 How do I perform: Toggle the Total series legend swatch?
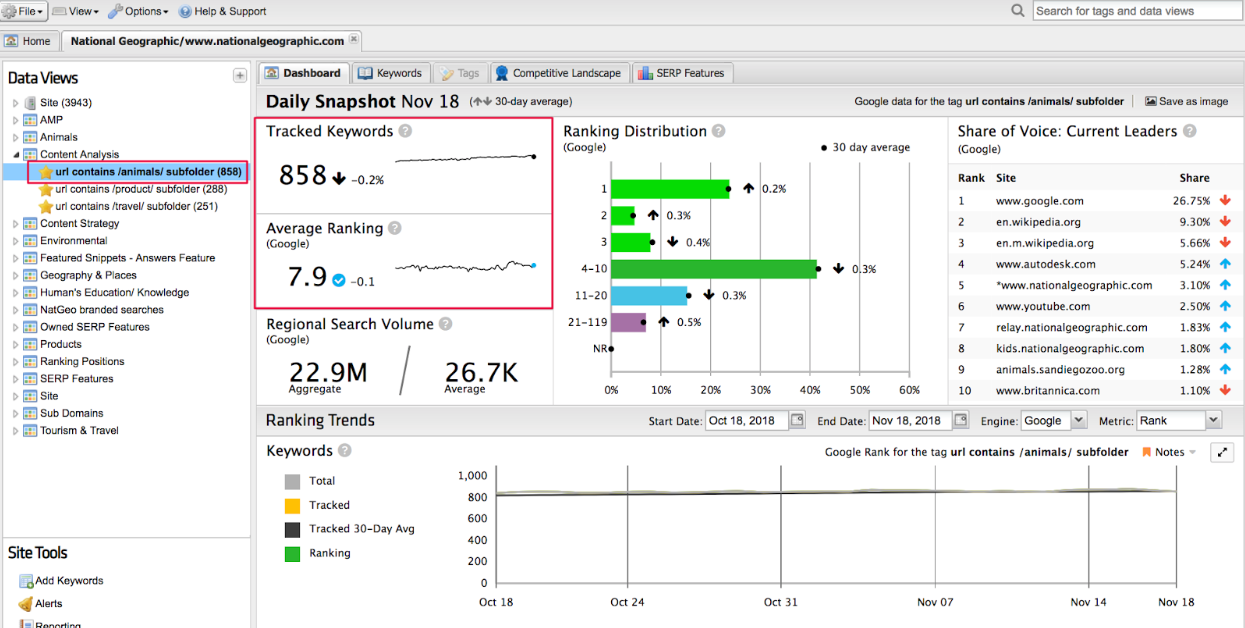[x=292, y=481]
